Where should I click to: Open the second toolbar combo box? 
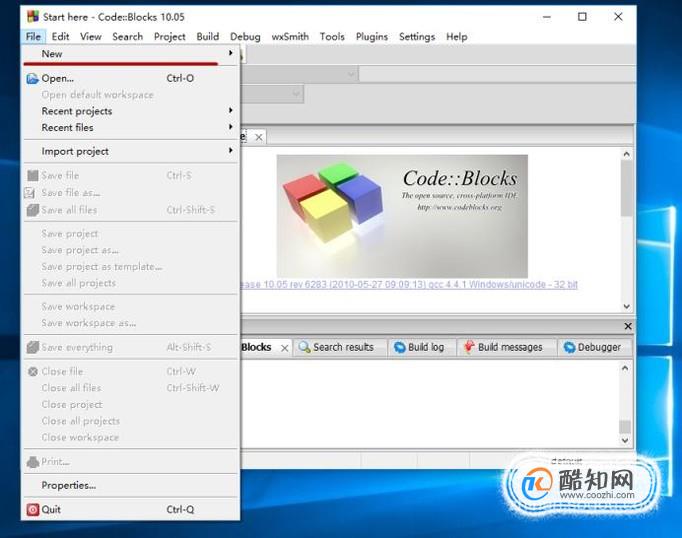tap(296, 94)
